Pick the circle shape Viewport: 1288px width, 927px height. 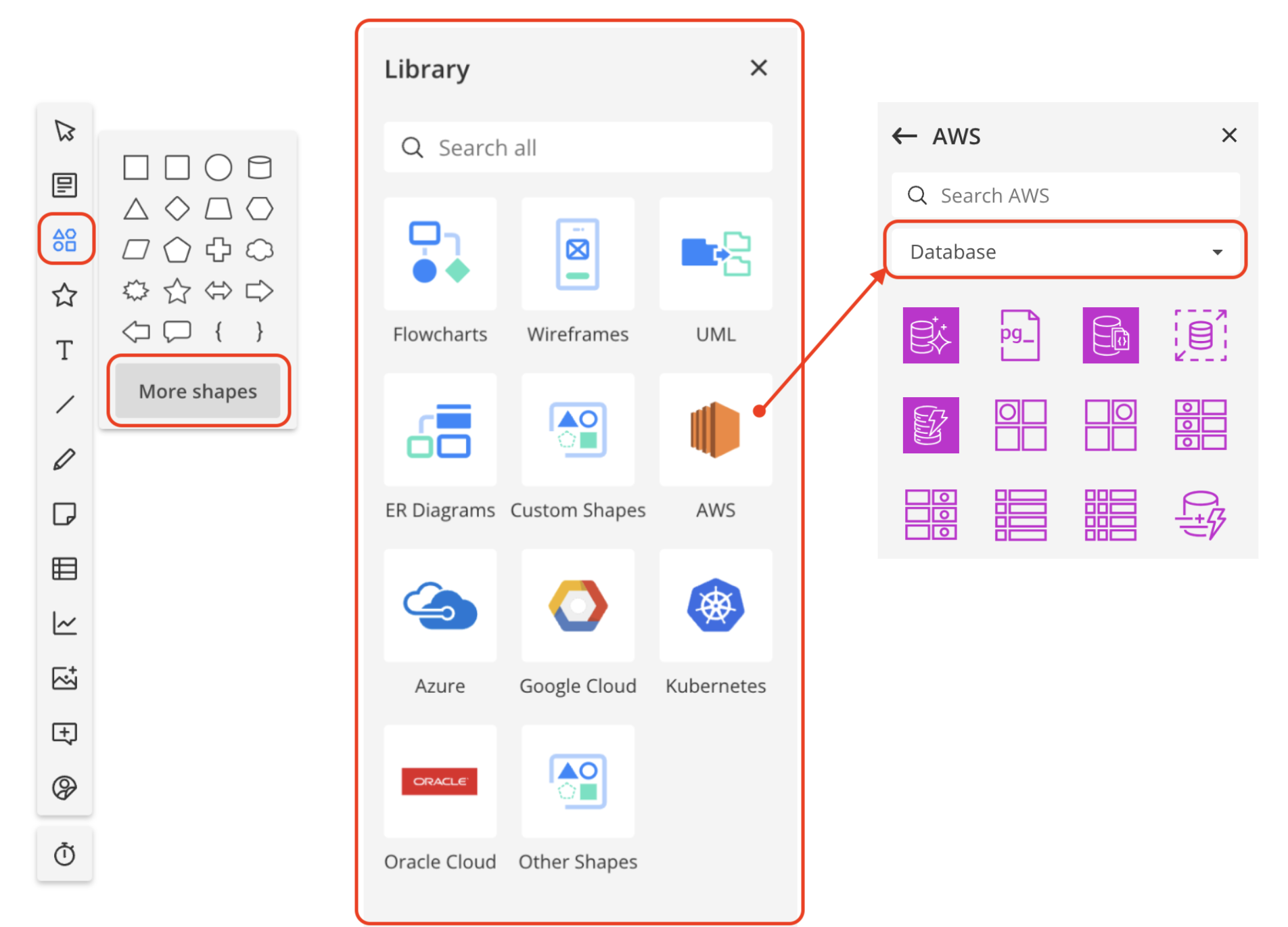coord(218,167)
